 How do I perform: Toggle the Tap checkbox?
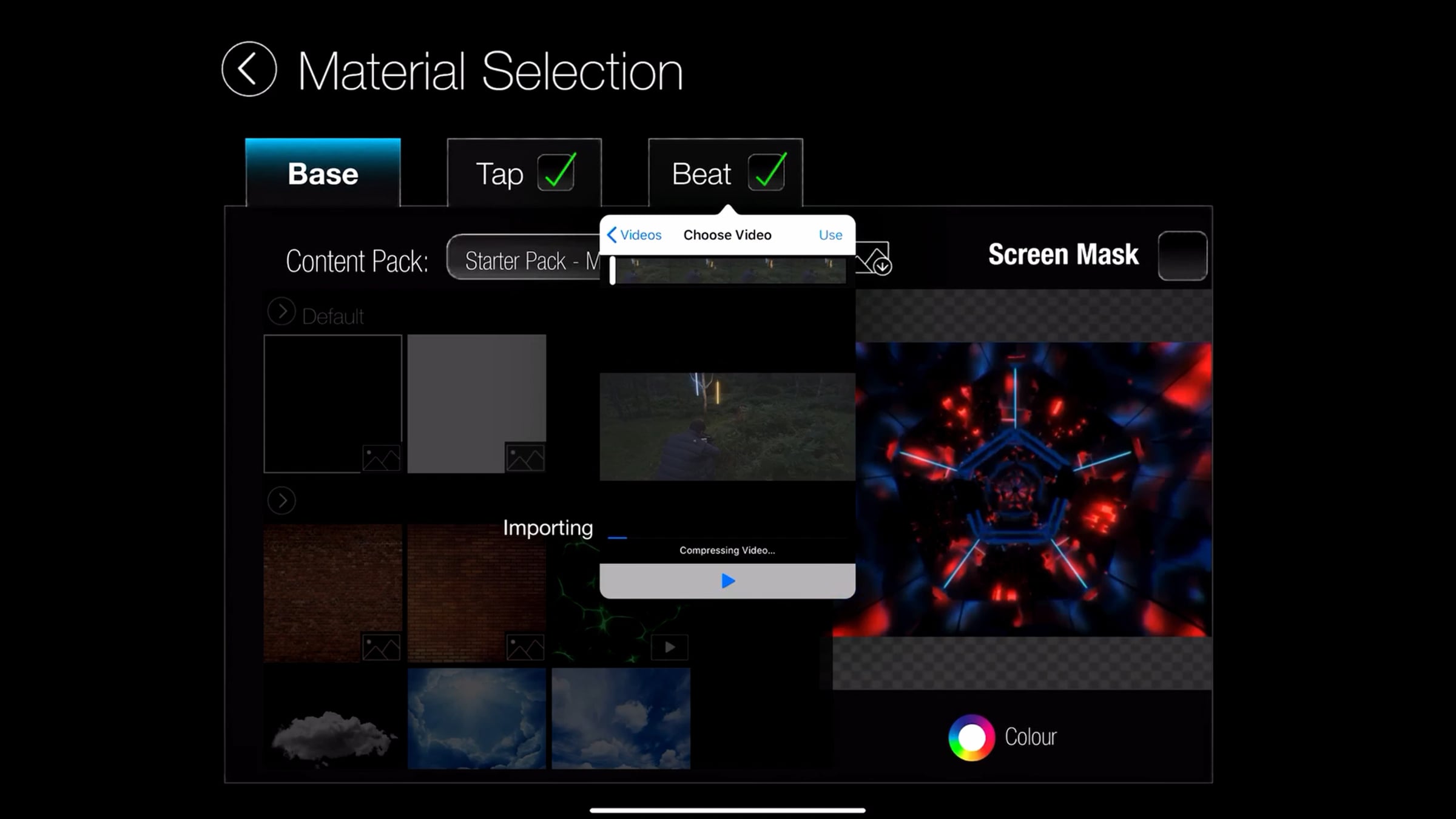tap(556, 173)
